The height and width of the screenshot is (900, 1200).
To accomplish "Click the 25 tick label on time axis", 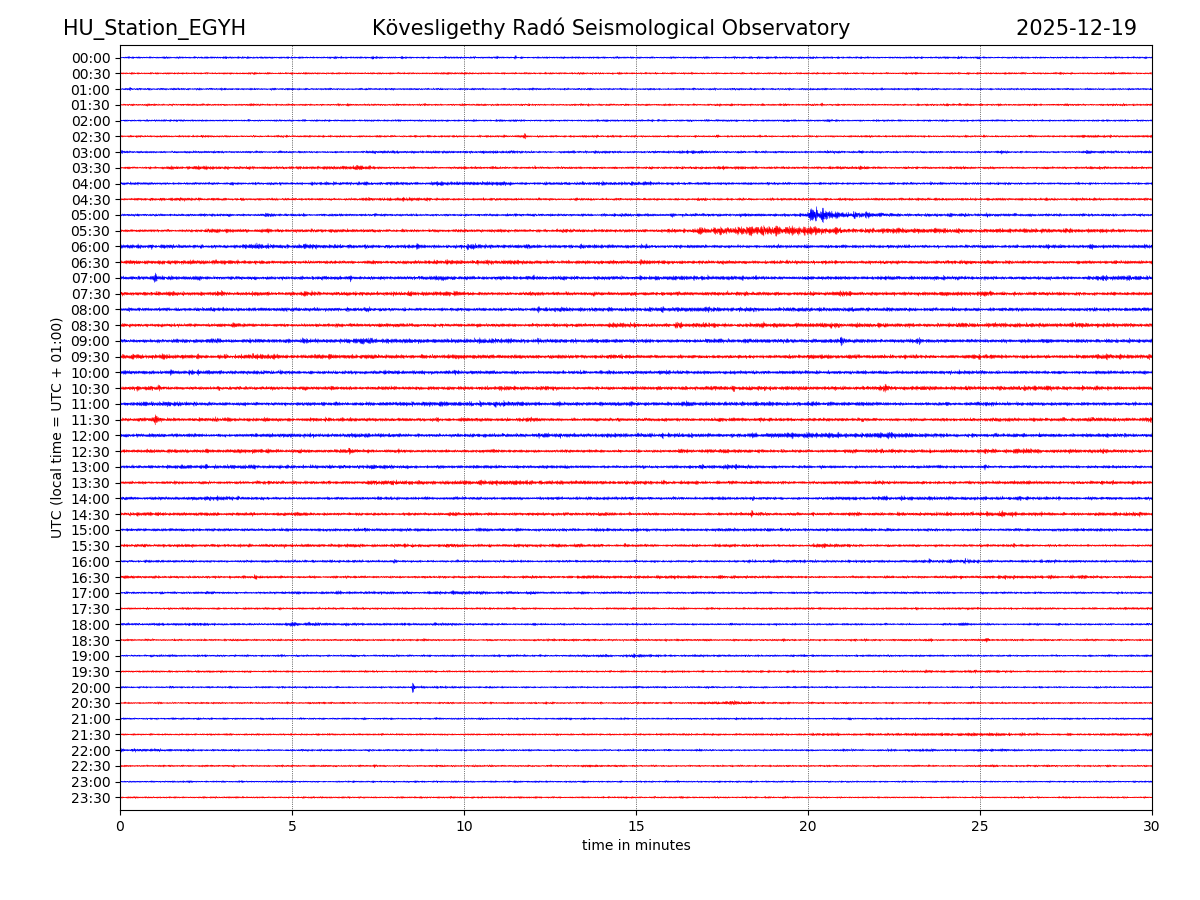I will [x=979, y=826].
